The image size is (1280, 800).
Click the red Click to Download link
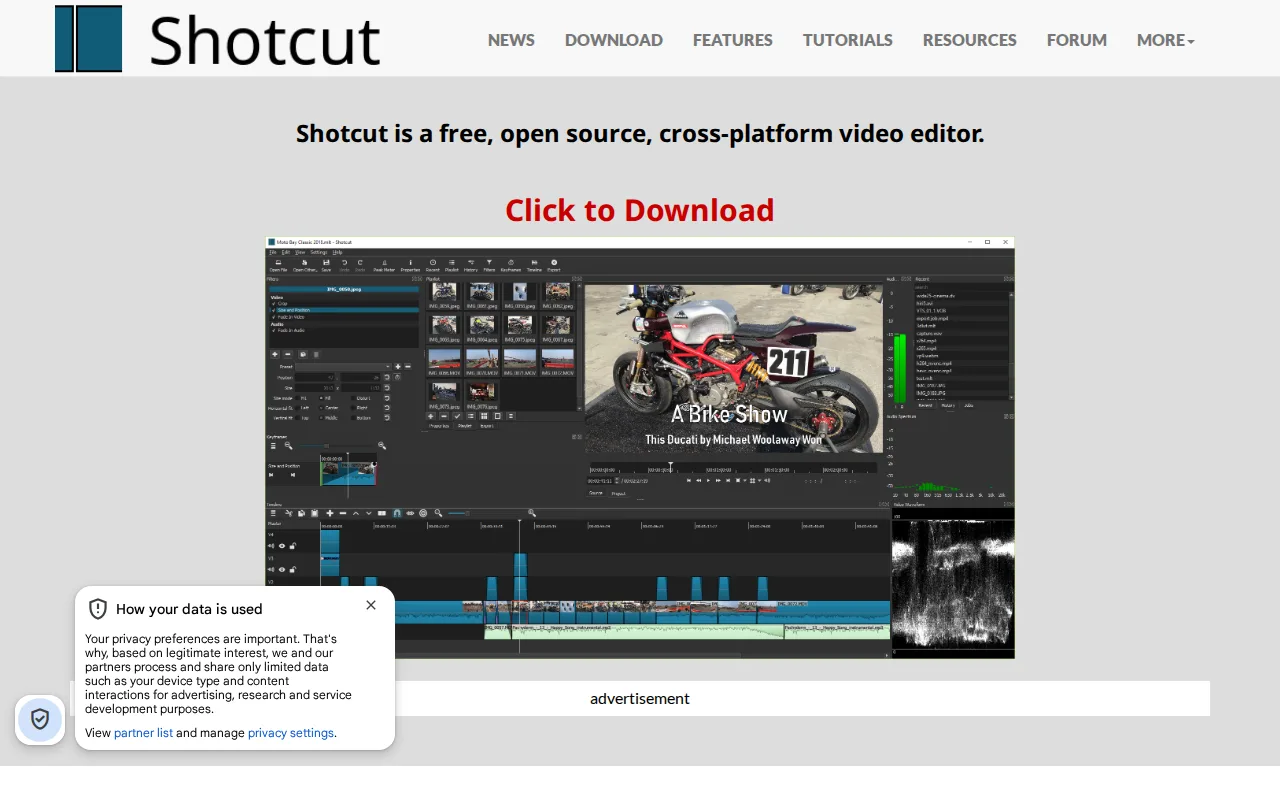click(x=640, y=210)
